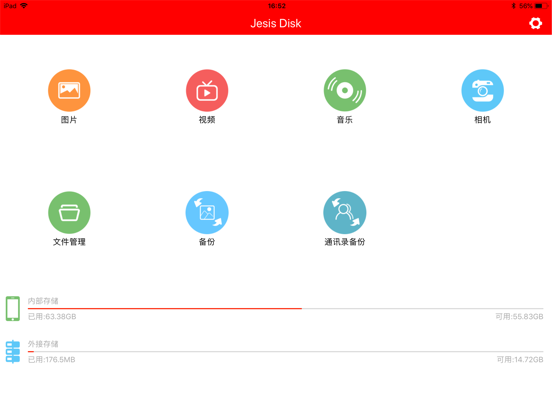The width and height of the screenshot is (552, 414).
Task: Tap the Bluetooth status icon
Action: pyautogui.click(x=514, y=6)
